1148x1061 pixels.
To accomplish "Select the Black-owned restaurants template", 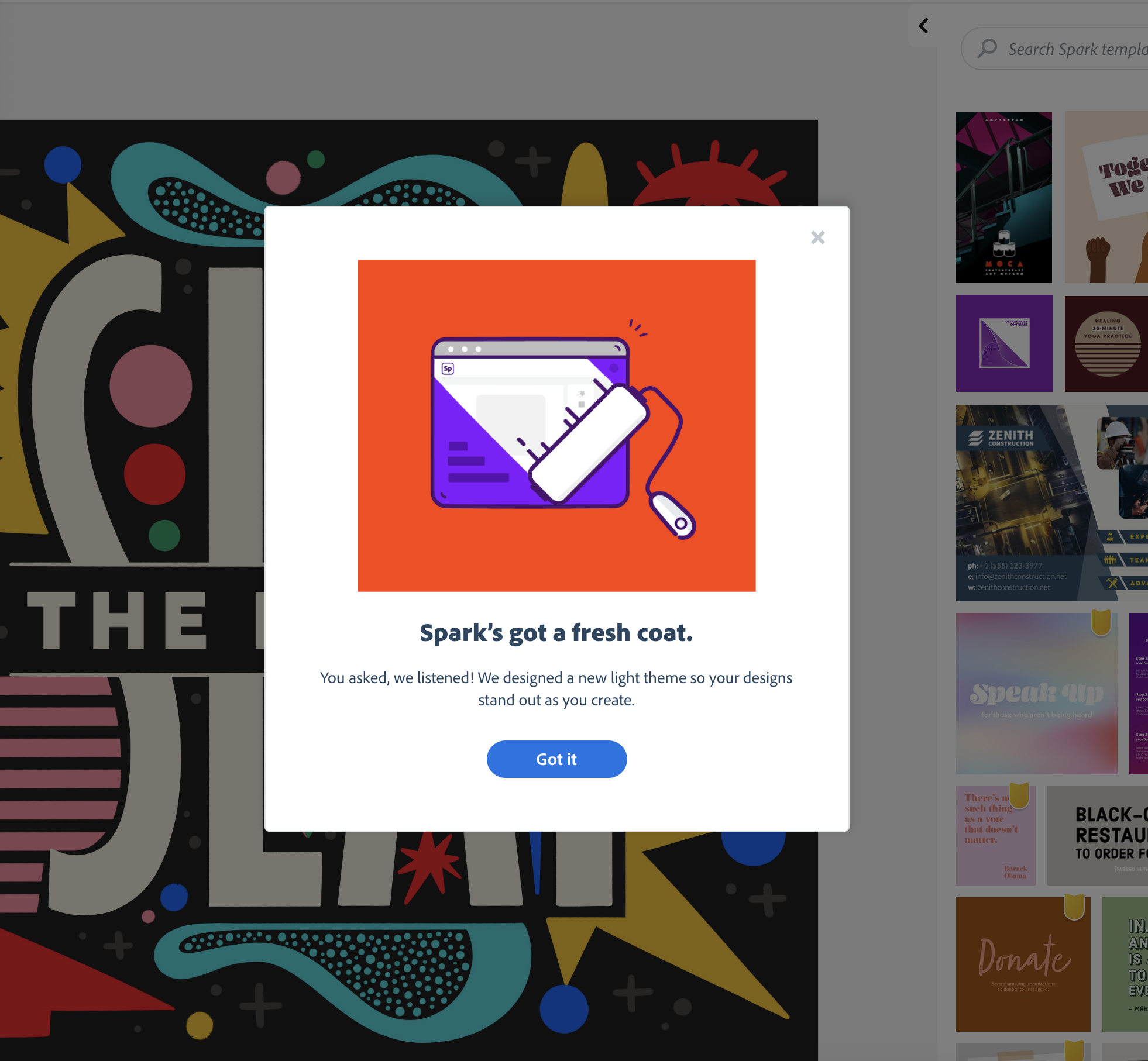I will click(x=1098, y=835).
